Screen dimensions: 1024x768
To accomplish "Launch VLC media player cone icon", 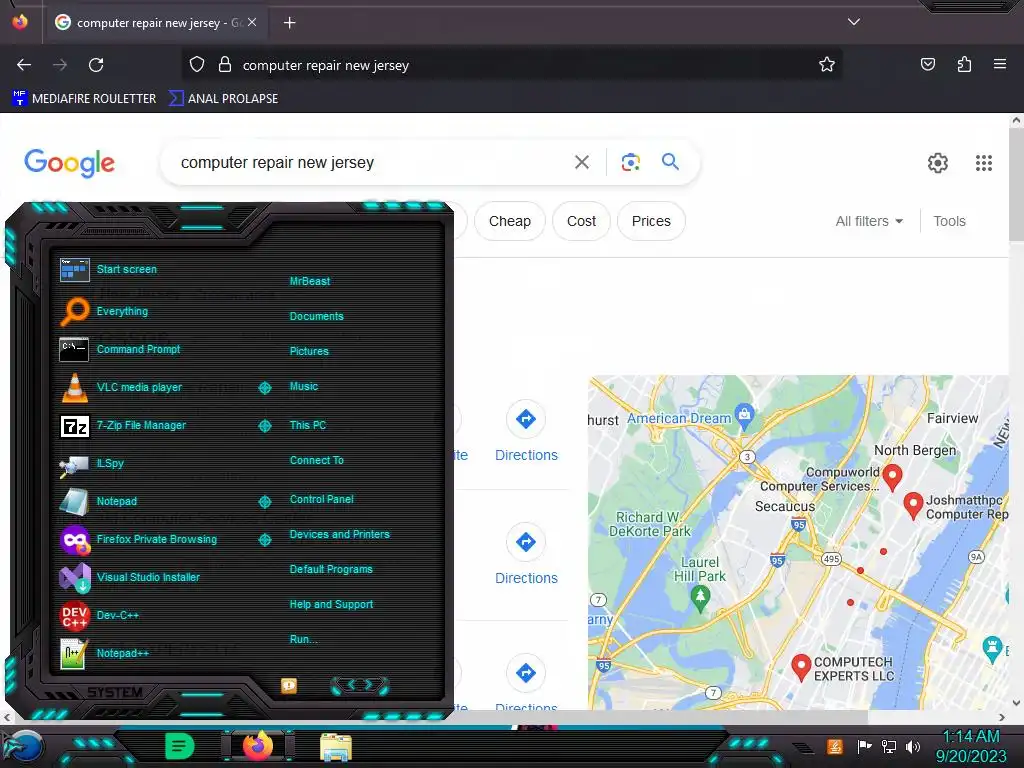I will coord(74,387).
